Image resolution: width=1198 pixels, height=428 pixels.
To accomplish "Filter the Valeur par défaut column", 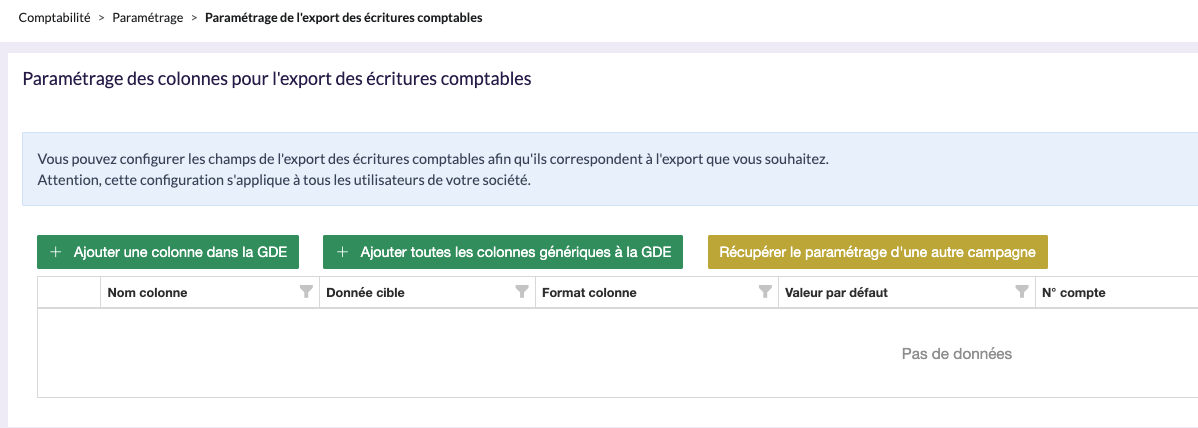I will click(1021, 292).
